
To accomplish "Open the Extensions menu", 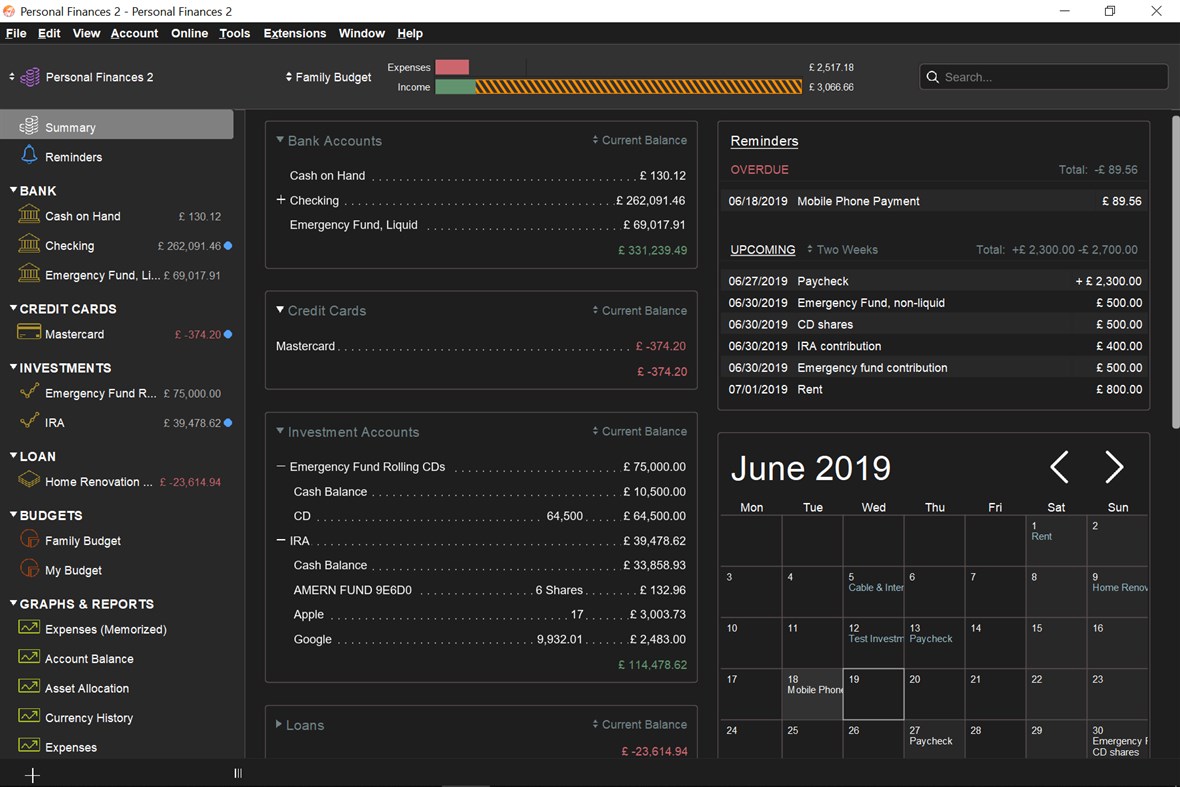I will point(294,33).
